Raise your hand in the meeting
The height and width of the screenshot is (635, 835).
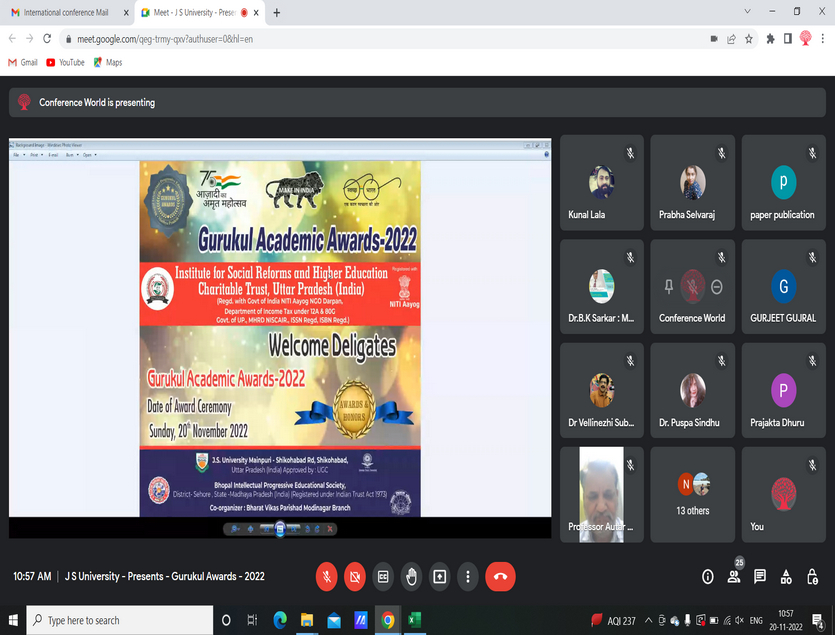point(411,576)
